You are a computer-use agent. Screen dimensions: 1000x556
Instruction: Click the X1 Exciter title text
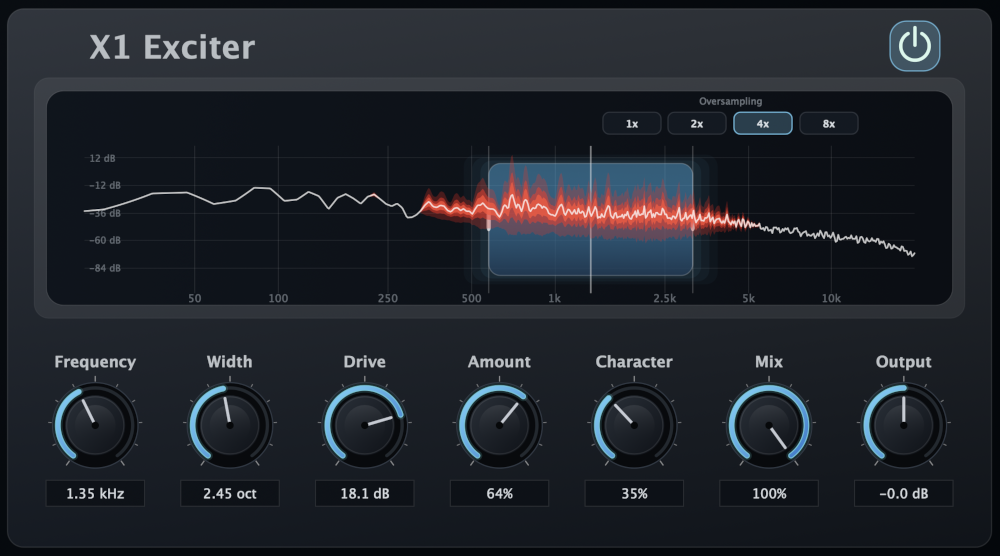click(x=172, y=47)
